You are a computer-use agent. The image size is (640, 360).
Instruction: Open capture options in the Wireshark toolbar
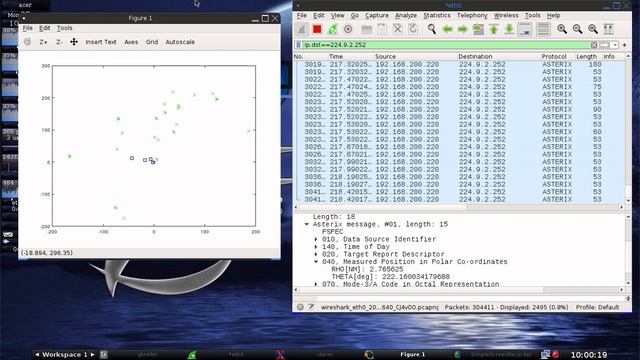(x=348, y=29)
